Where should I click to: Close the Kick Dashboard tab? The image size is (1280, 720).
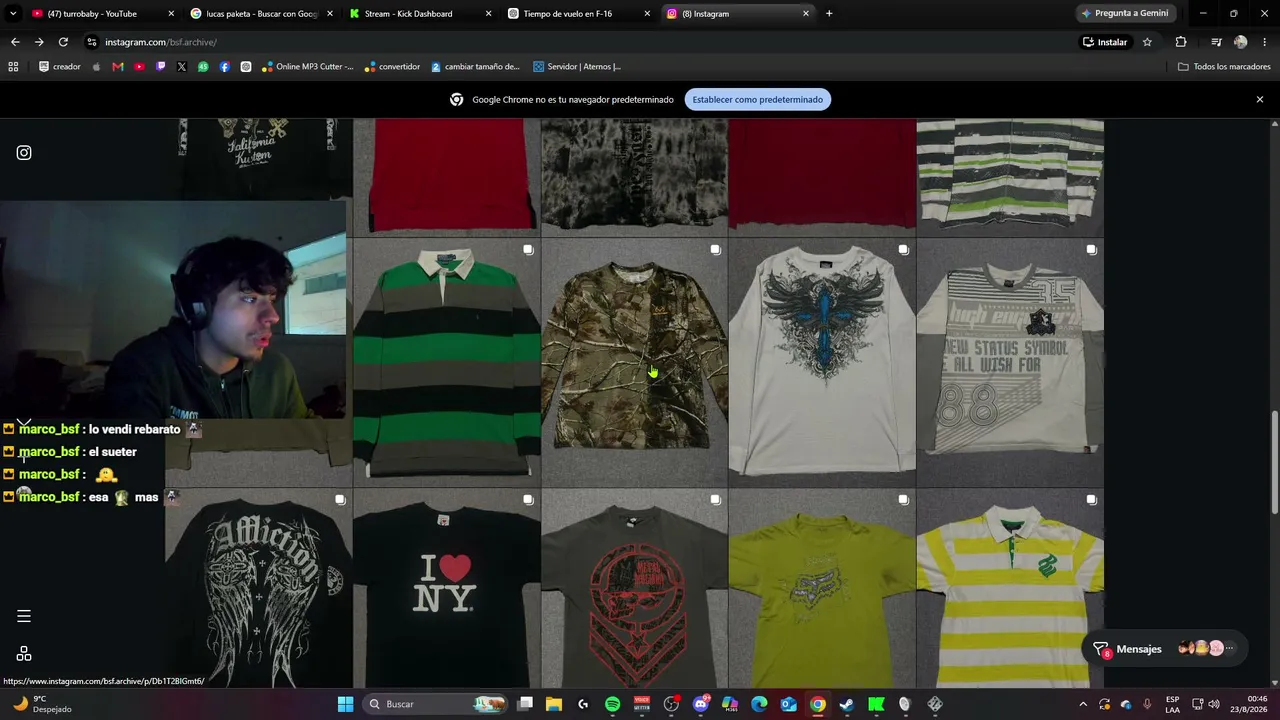[488, 14]
